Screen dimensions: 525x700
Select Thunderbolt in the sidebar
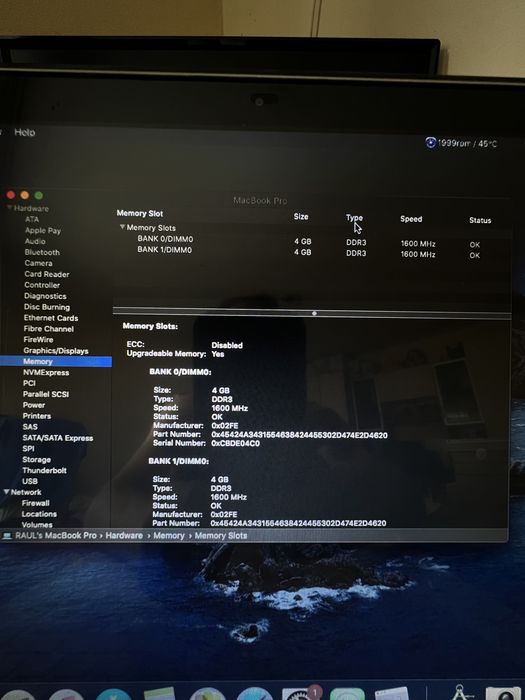click(44, 470)
